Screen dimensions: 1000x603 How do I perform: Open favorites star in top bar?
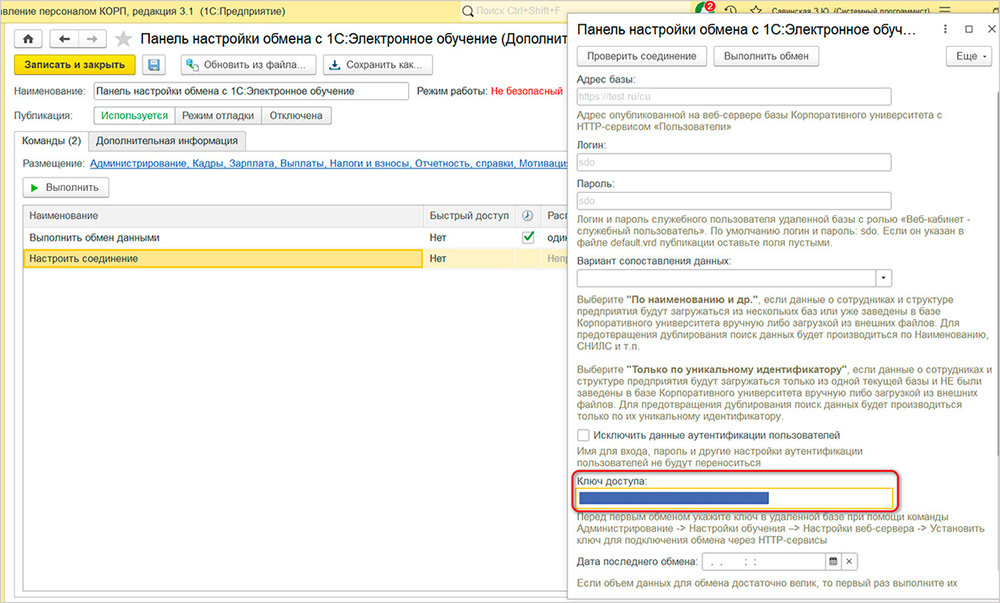756,11
